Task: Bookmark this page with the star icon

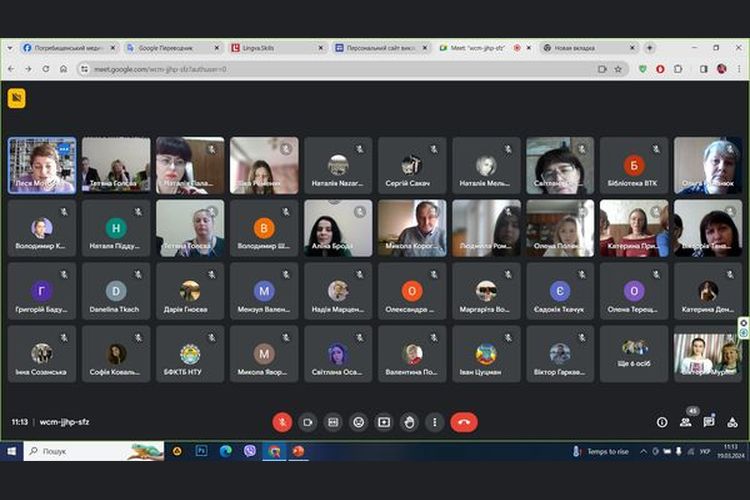Action: point(618,69)
